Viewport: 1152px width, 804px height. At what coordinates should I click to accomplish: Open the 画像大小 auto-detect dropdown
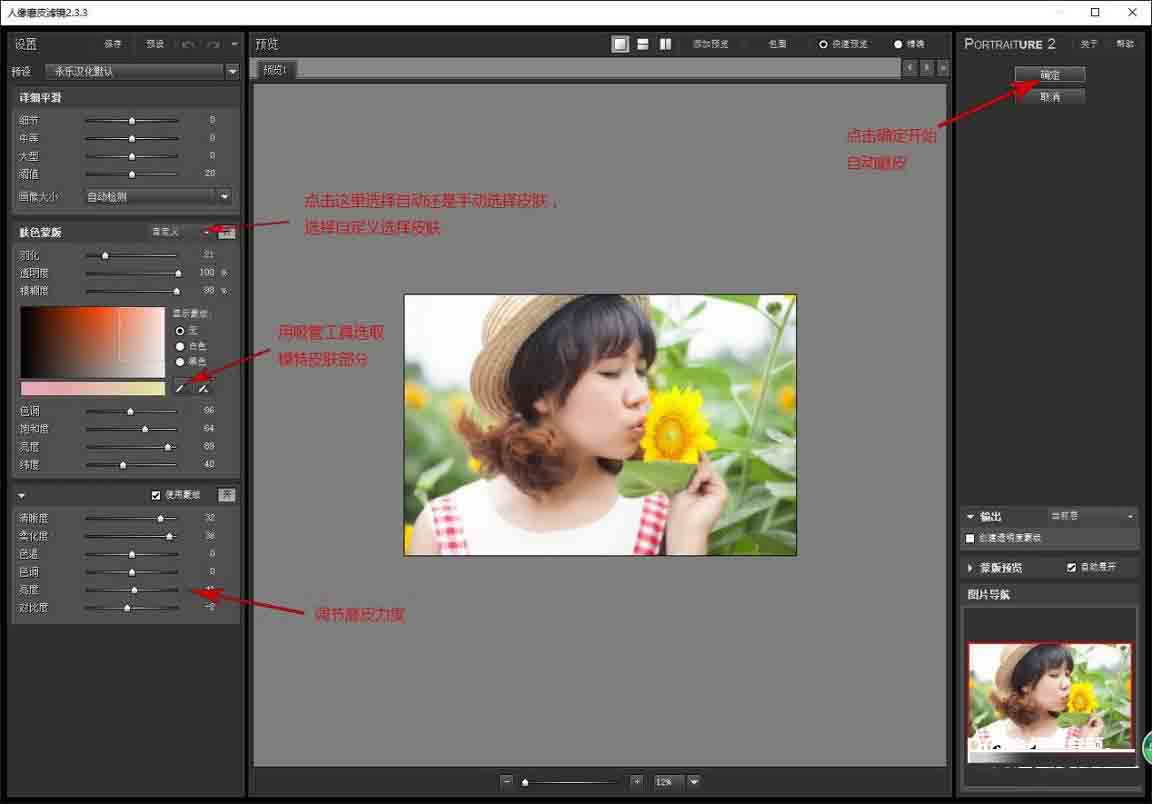157,197
